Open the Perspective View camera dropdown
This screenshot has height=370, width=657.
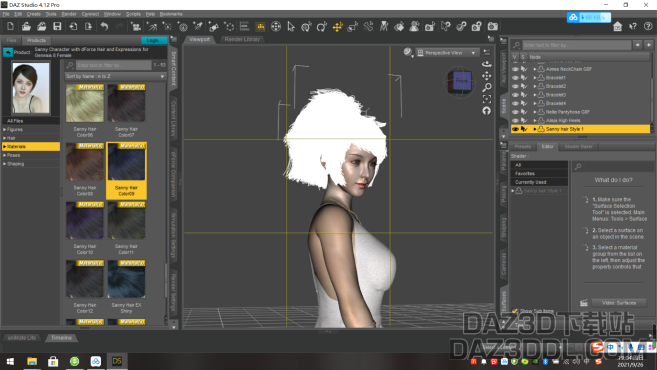[x=447, y=53]
